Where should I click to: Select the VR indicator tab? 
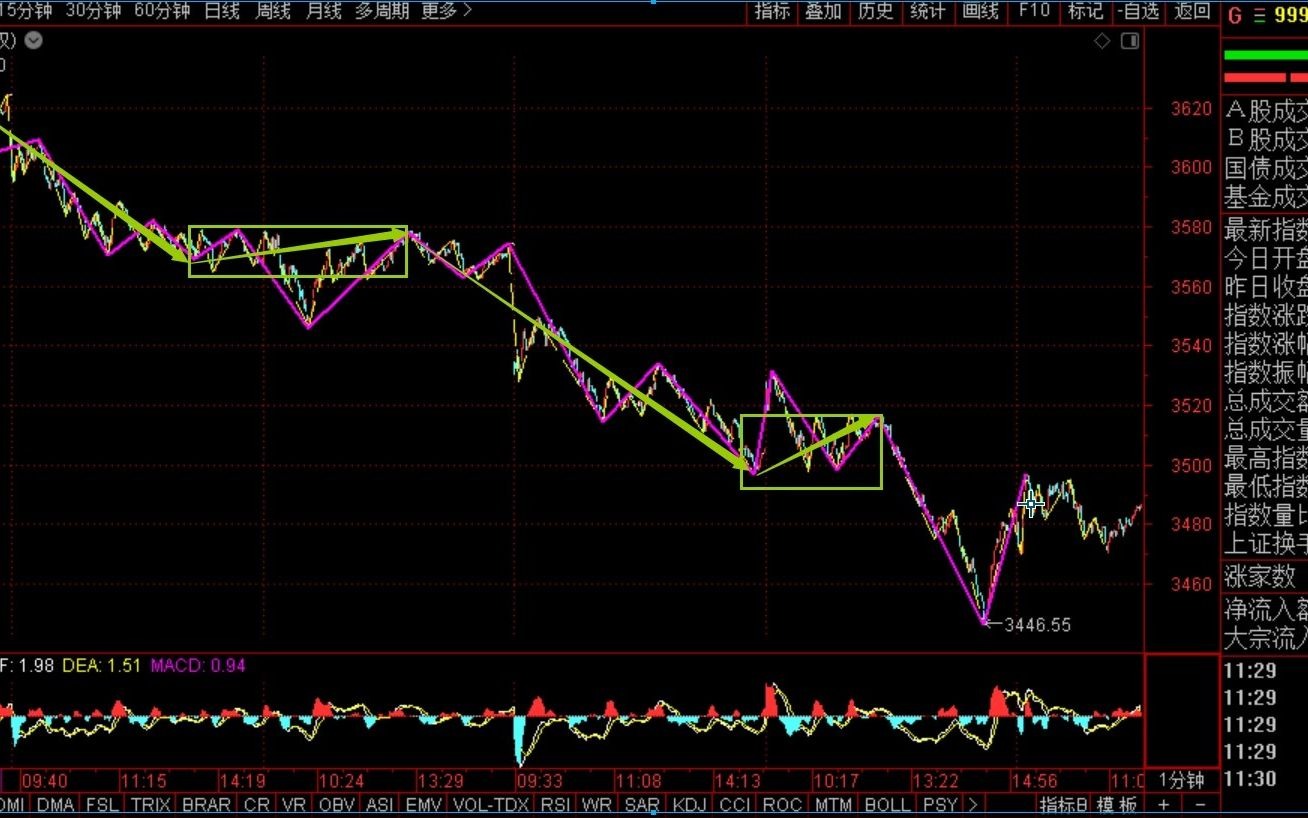coord(294,804)
